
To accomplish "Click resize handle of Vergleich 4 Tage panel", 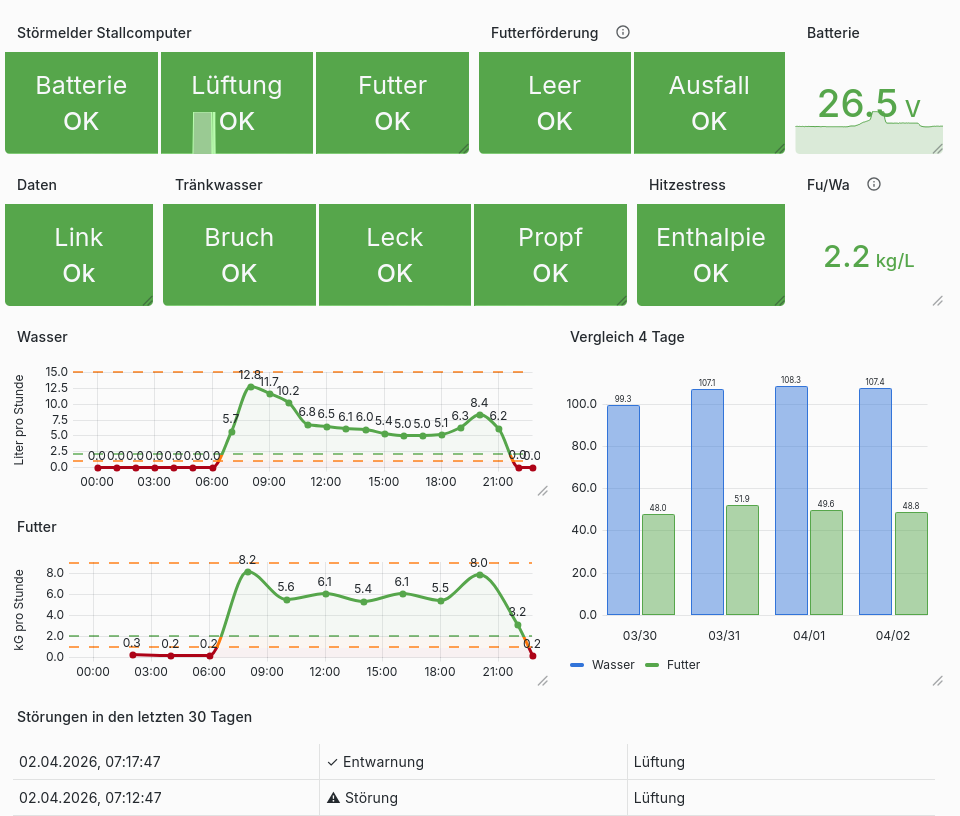I will pos(937,680).
